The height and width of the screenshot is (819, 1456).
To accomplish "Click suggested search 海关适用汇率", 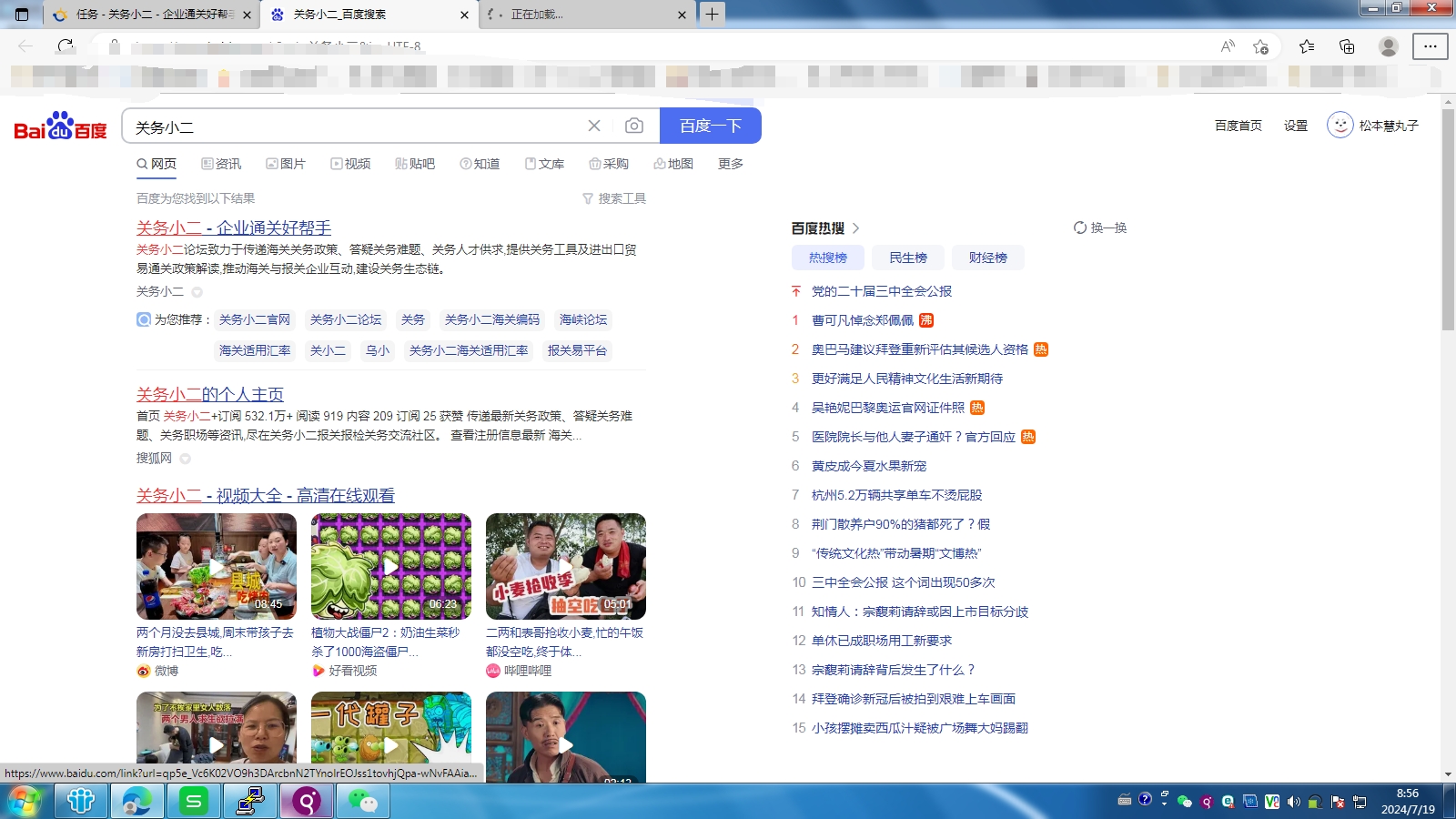I will pyautogui.click(x=255, y=350).
